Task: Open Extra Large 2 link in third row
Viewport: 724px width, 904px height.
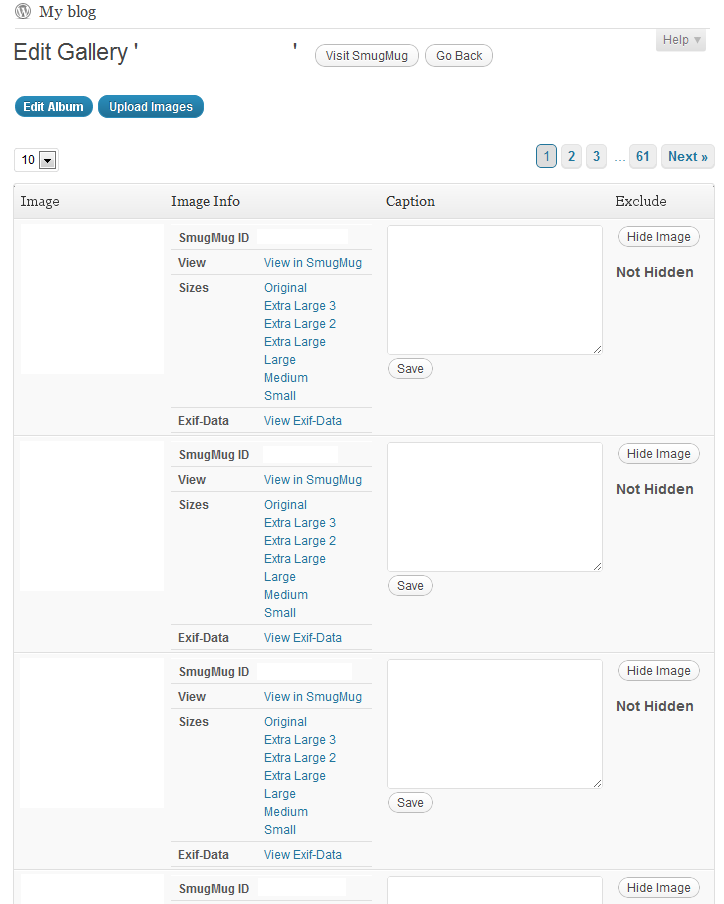Action: pyautogui.click(x=300, y=758)
